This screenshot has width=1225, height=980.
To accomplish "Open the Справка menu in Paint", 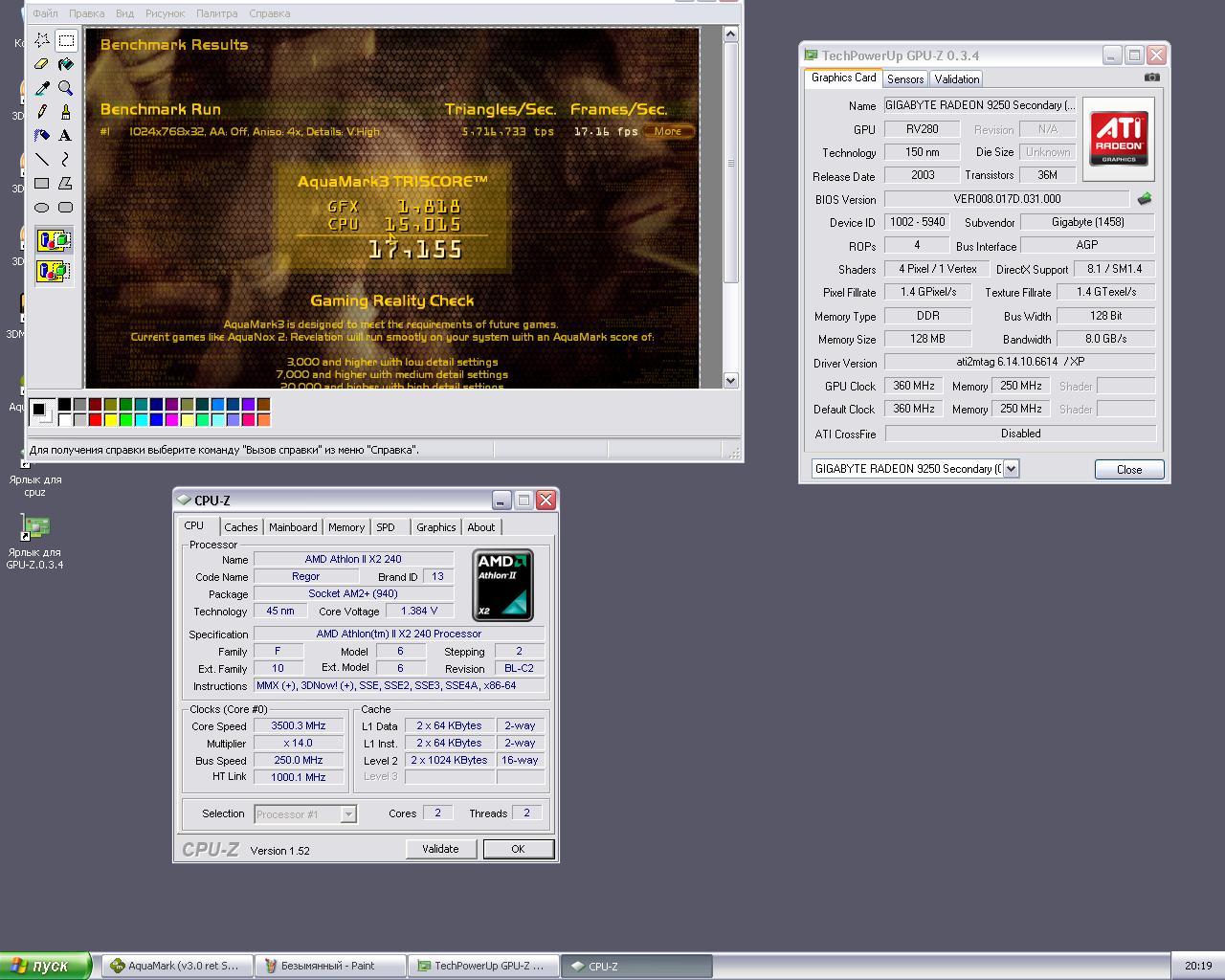I will coord(269,13).
